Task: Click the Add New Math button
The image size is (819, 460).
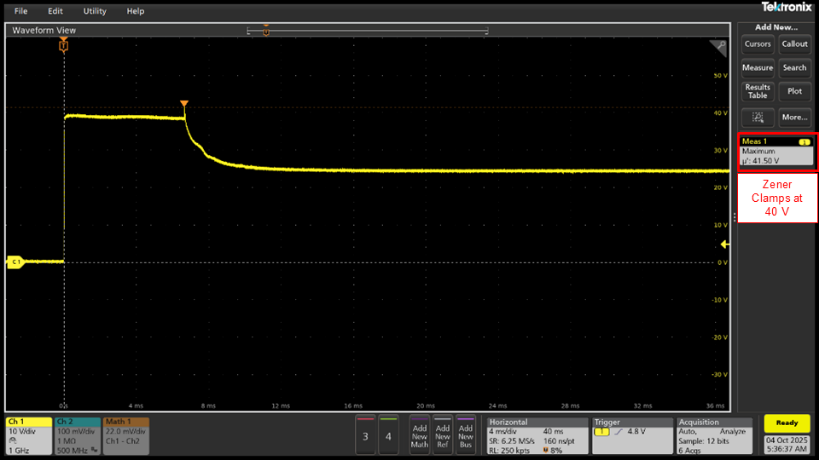Action: (x=419, y=436)
